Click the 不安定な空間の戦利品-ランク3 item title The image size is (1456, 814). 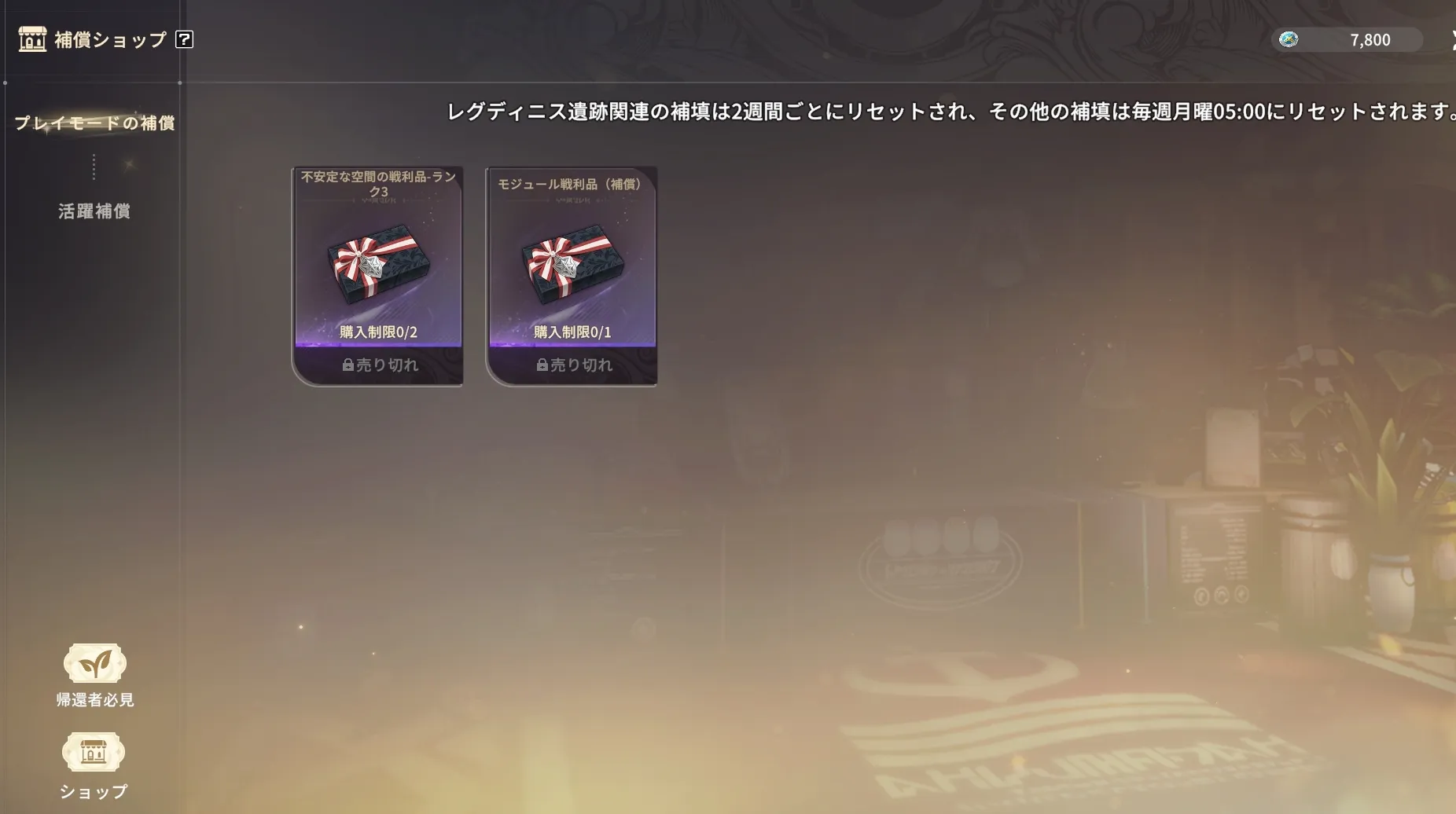pos(378,184)
